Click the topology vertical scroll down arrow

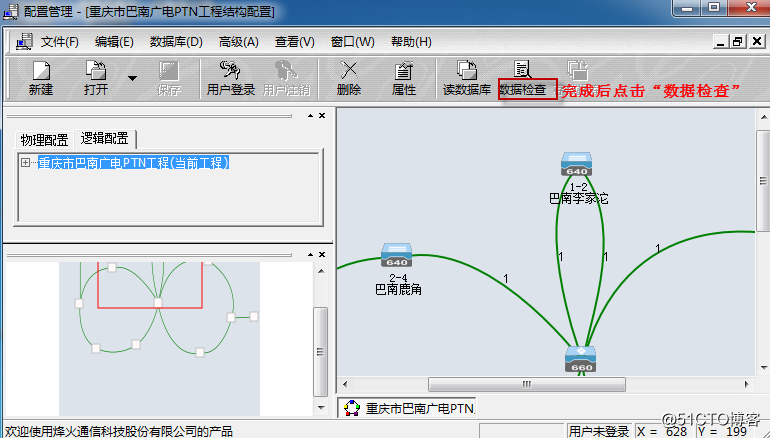764,368
